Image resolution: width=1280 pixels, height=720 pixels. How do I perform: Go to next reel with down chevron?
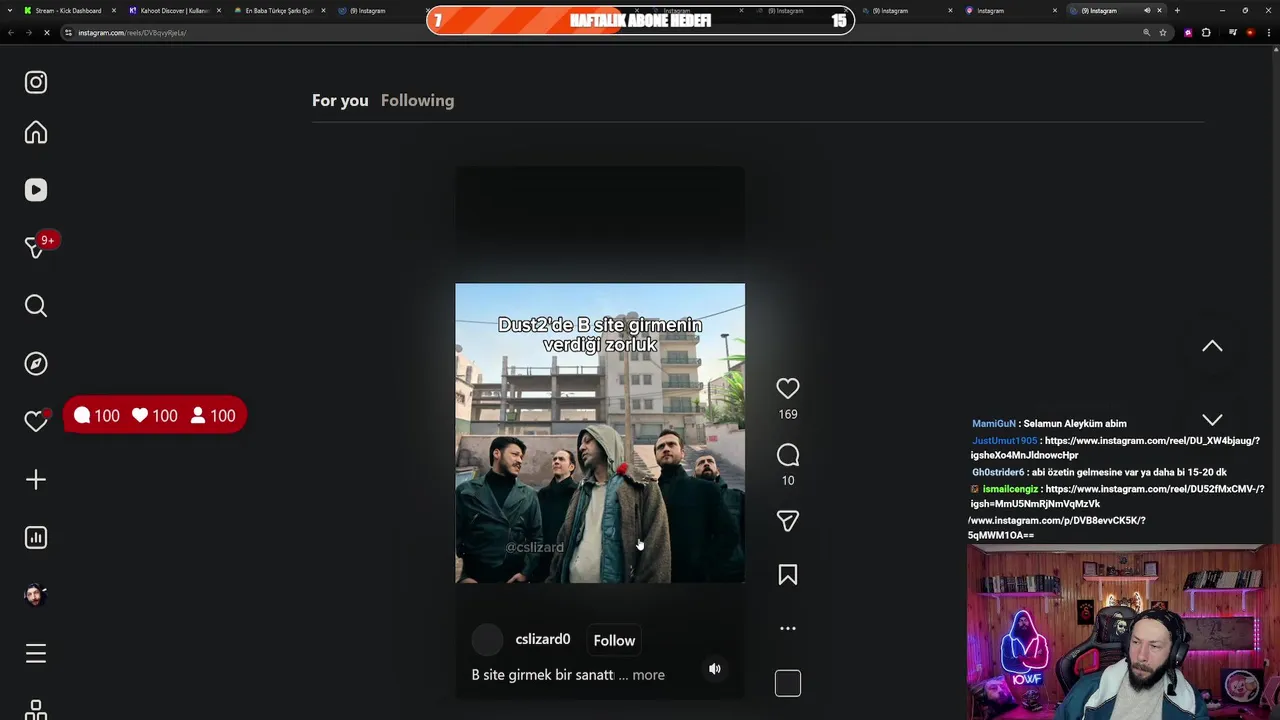(1212, 420)
